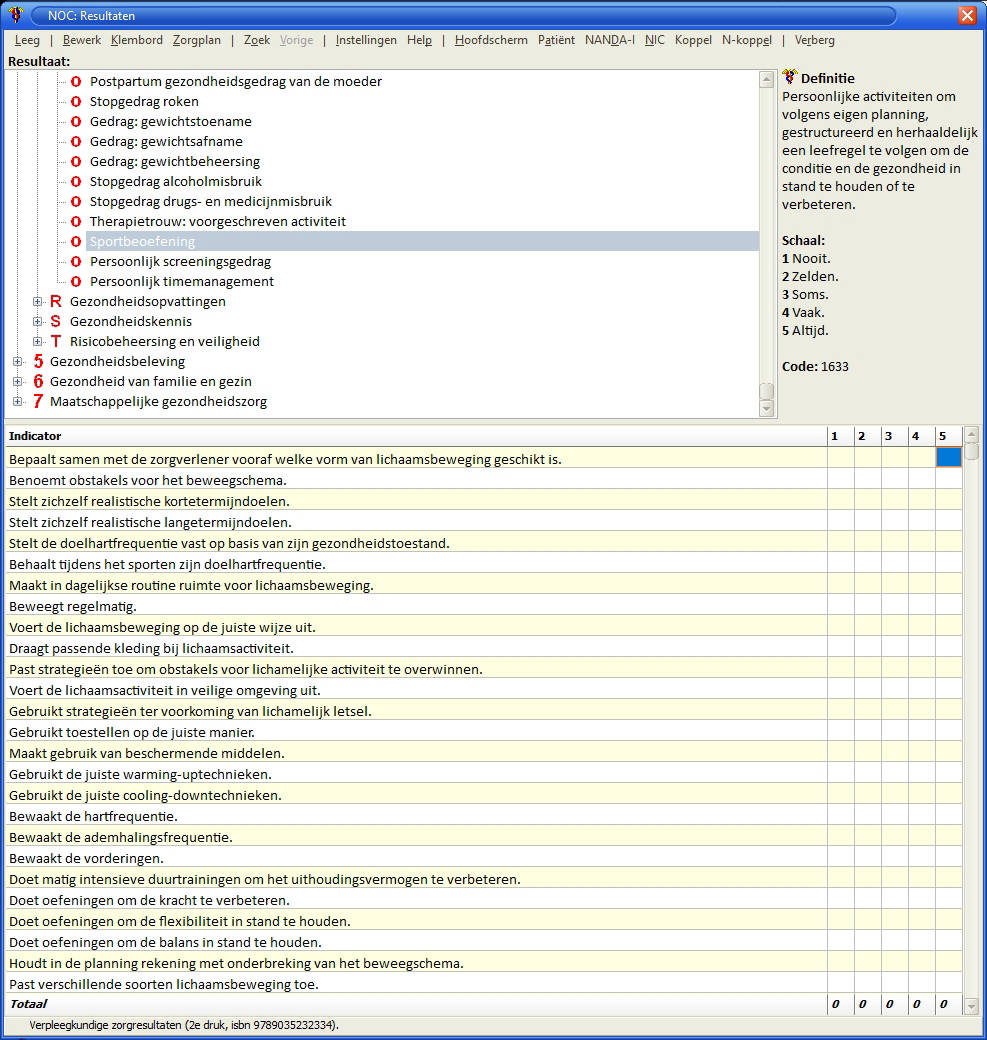Viewport: 987px width, 1040px height.
Task: Click the red O icon beside Stopgedrag roken
Action: click(x=76, y=101)
